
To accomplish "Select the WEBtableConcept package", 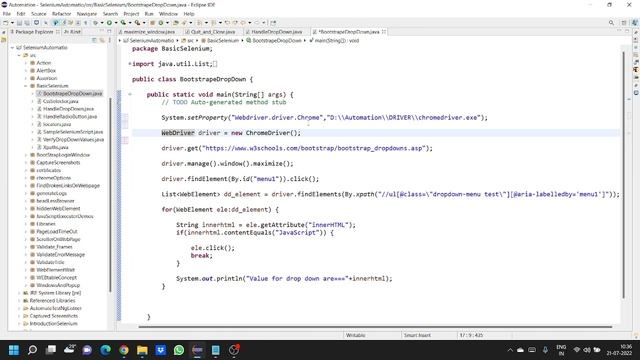I will pos(56,278).
